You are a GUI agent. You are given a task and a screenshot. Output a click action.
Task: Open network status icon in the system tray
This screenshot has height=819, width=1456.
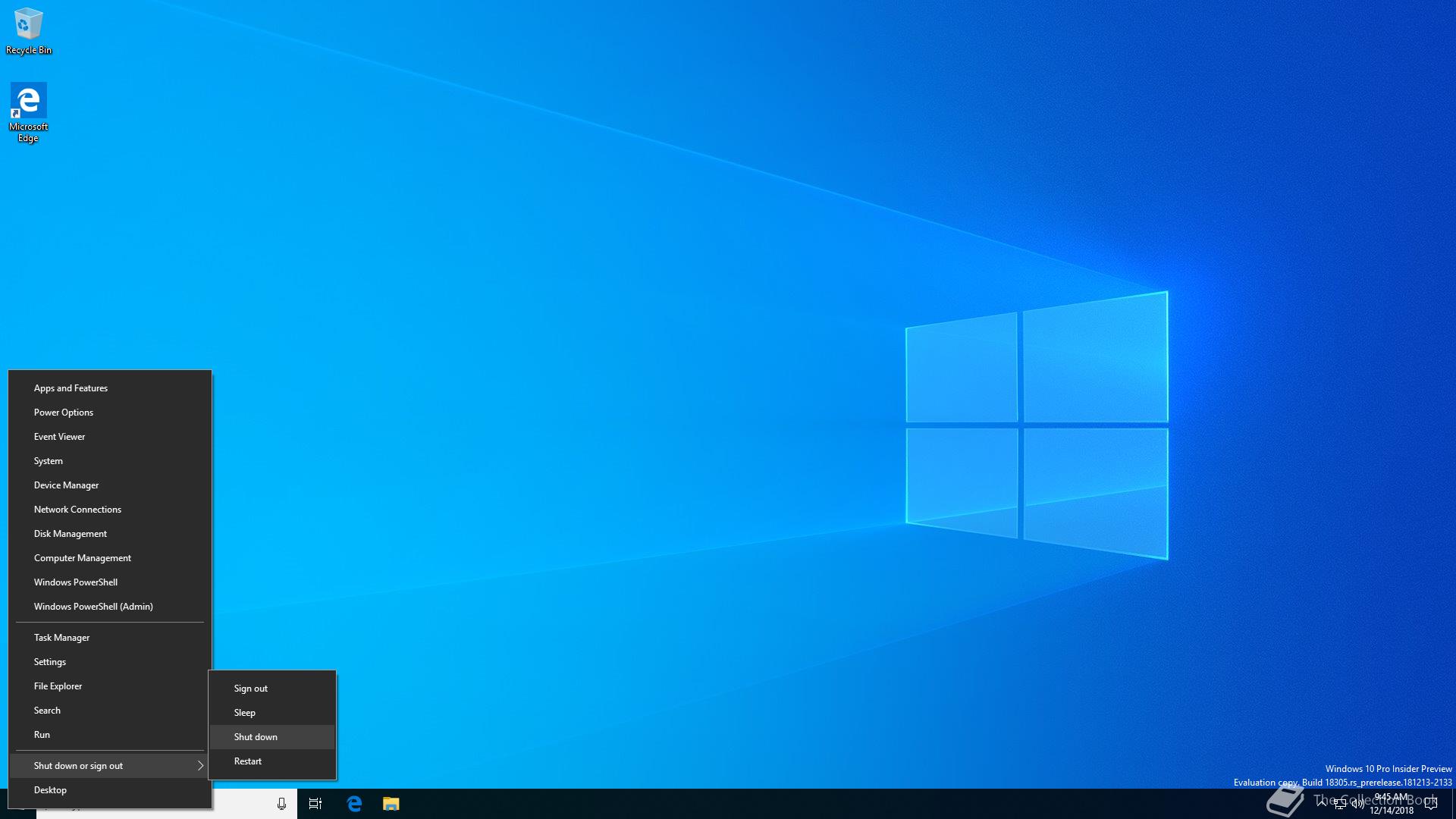point(1340,804)
